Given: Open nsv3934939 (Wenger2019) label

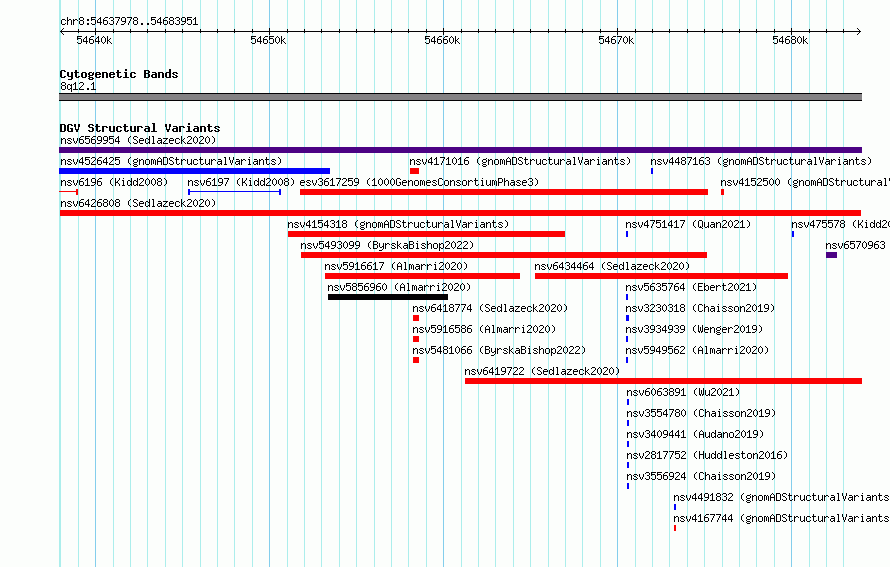Looking at the screenshot, I should pos(694,329).
